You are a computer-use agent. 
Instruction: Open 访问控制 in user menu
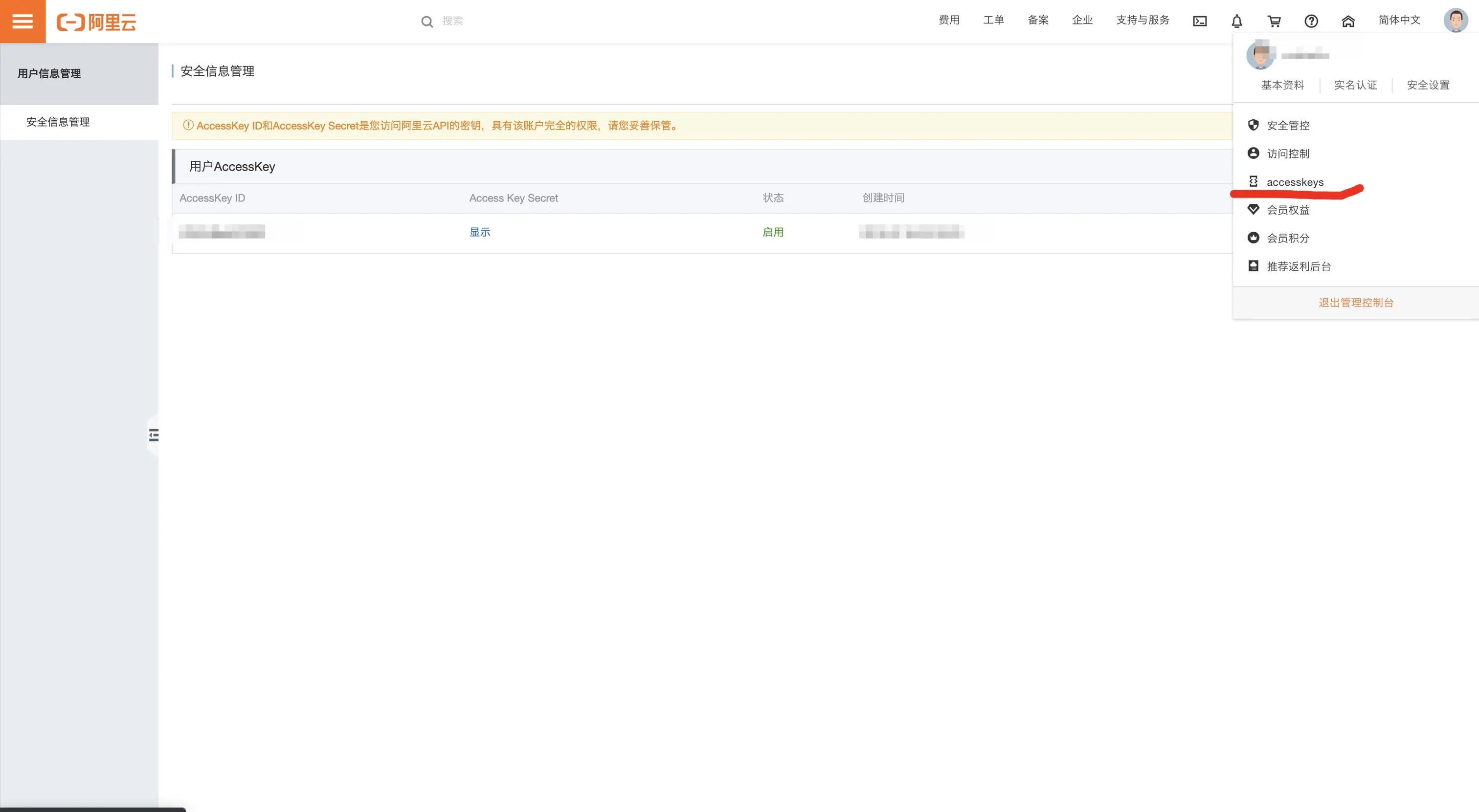click(x=1288, y=153)
